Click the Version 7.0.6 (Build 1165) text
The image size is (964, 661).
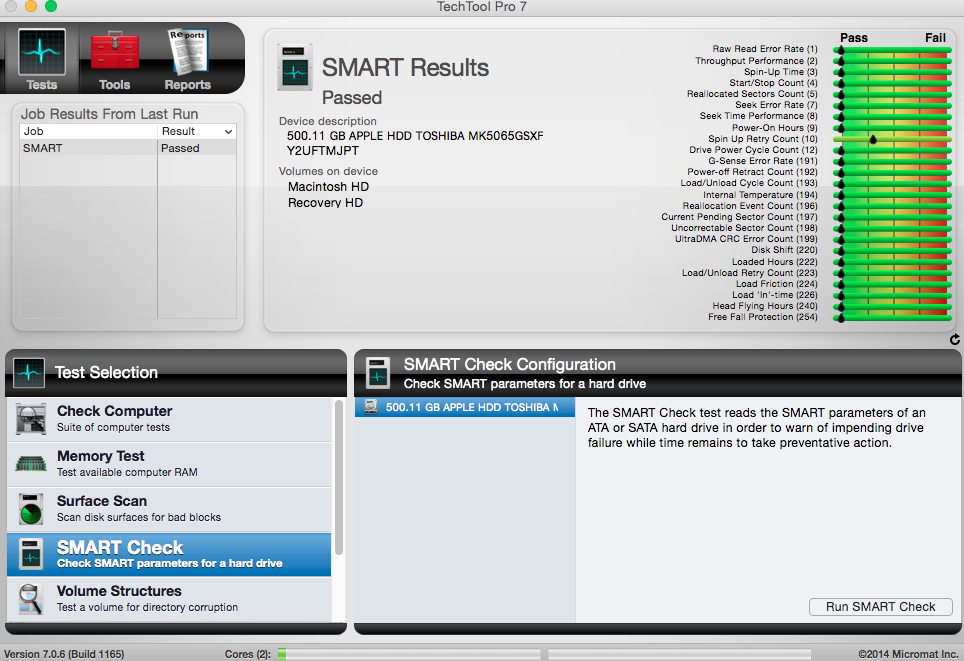pyautogui.click(x=64, y=654)
